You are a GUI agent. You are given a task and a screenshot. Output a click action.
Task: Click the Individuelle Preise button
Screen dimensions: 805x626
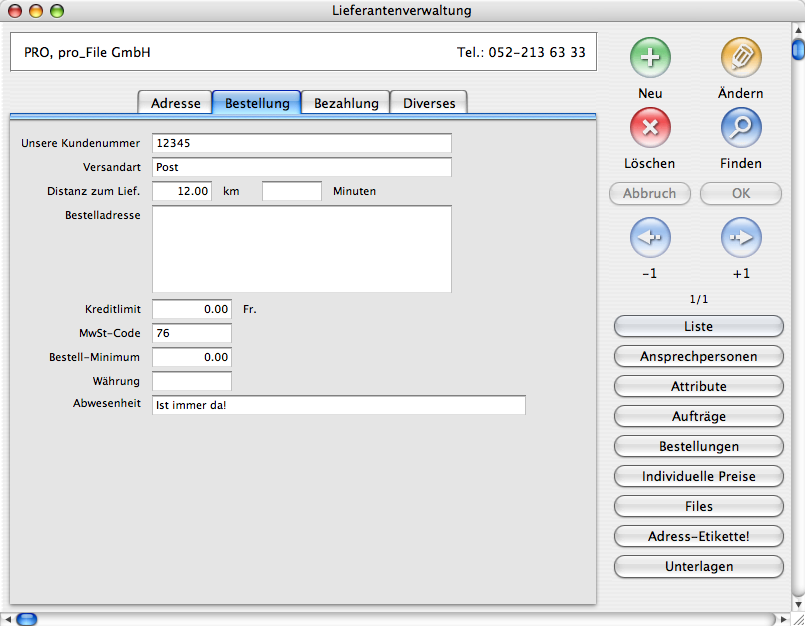coord(698,476)
